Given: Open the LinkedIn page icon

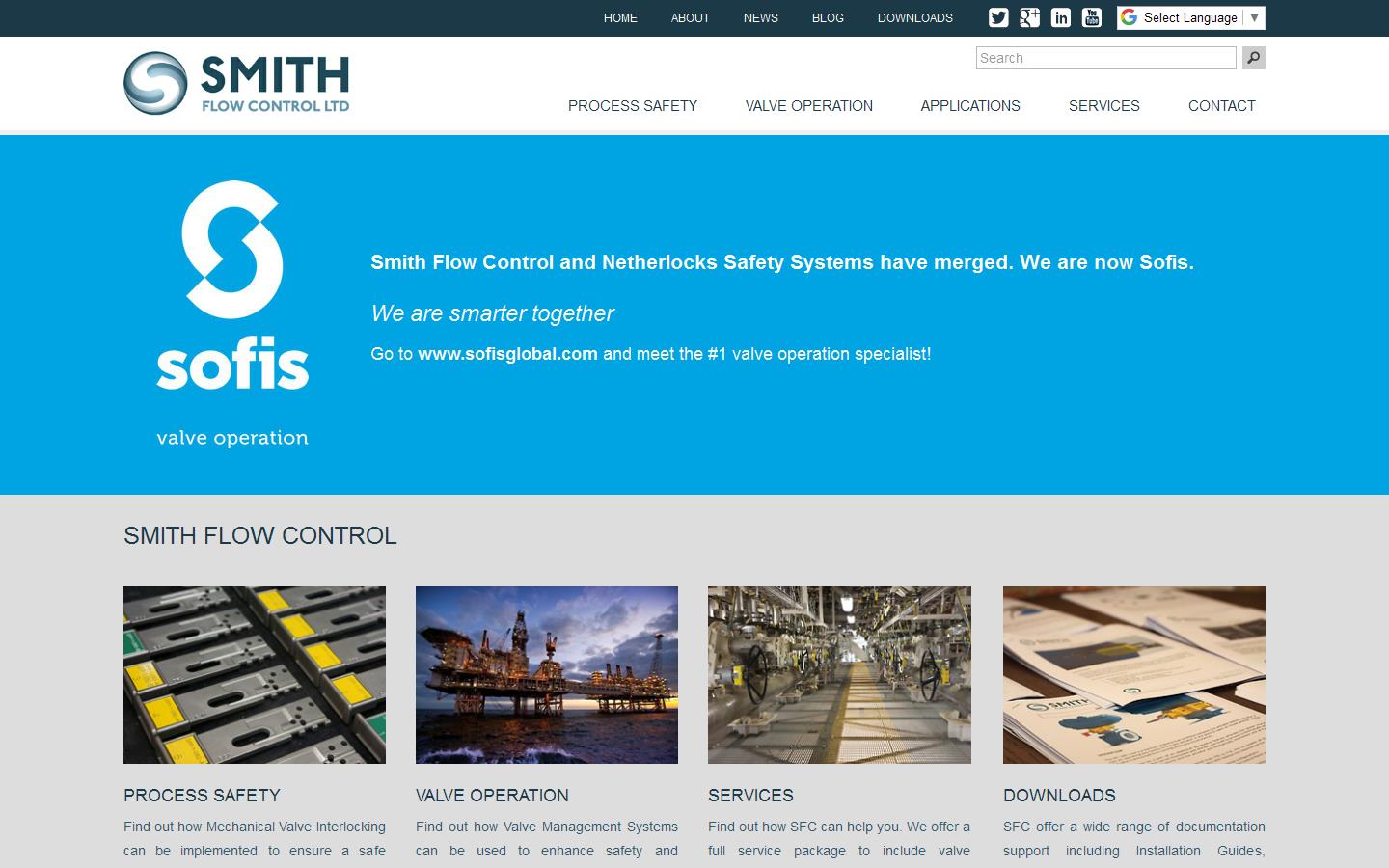Looking at the screenshot, I should click(1060, 17).
